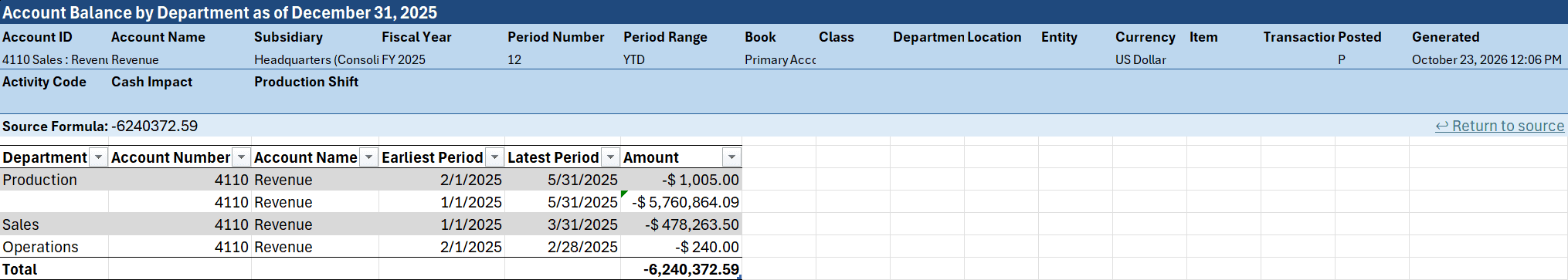Select the FY 2025 value cell

coord(442,59)
